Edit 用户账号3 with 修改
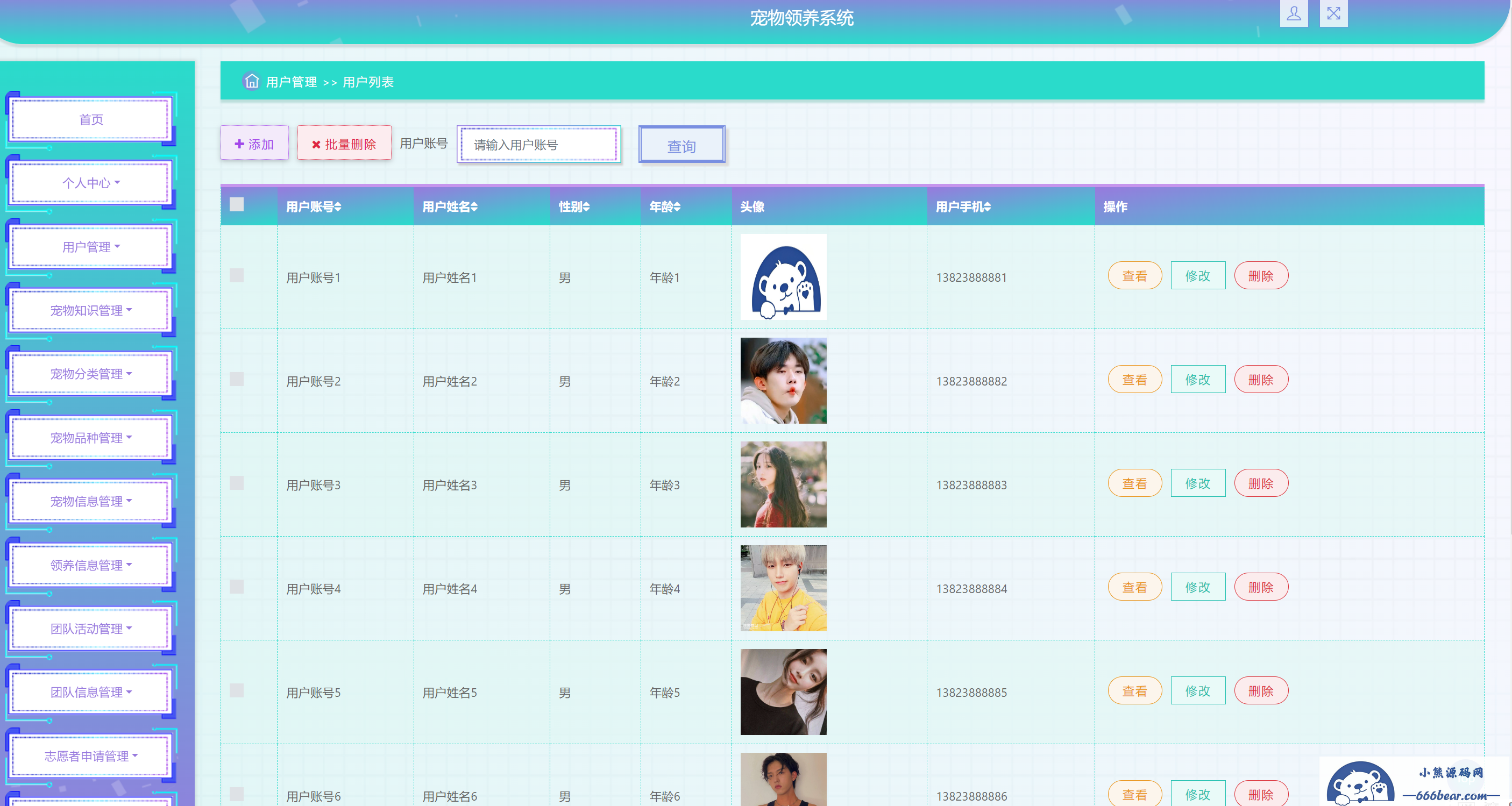The height and width of the screenshot is (806, 1512). 1198,483
